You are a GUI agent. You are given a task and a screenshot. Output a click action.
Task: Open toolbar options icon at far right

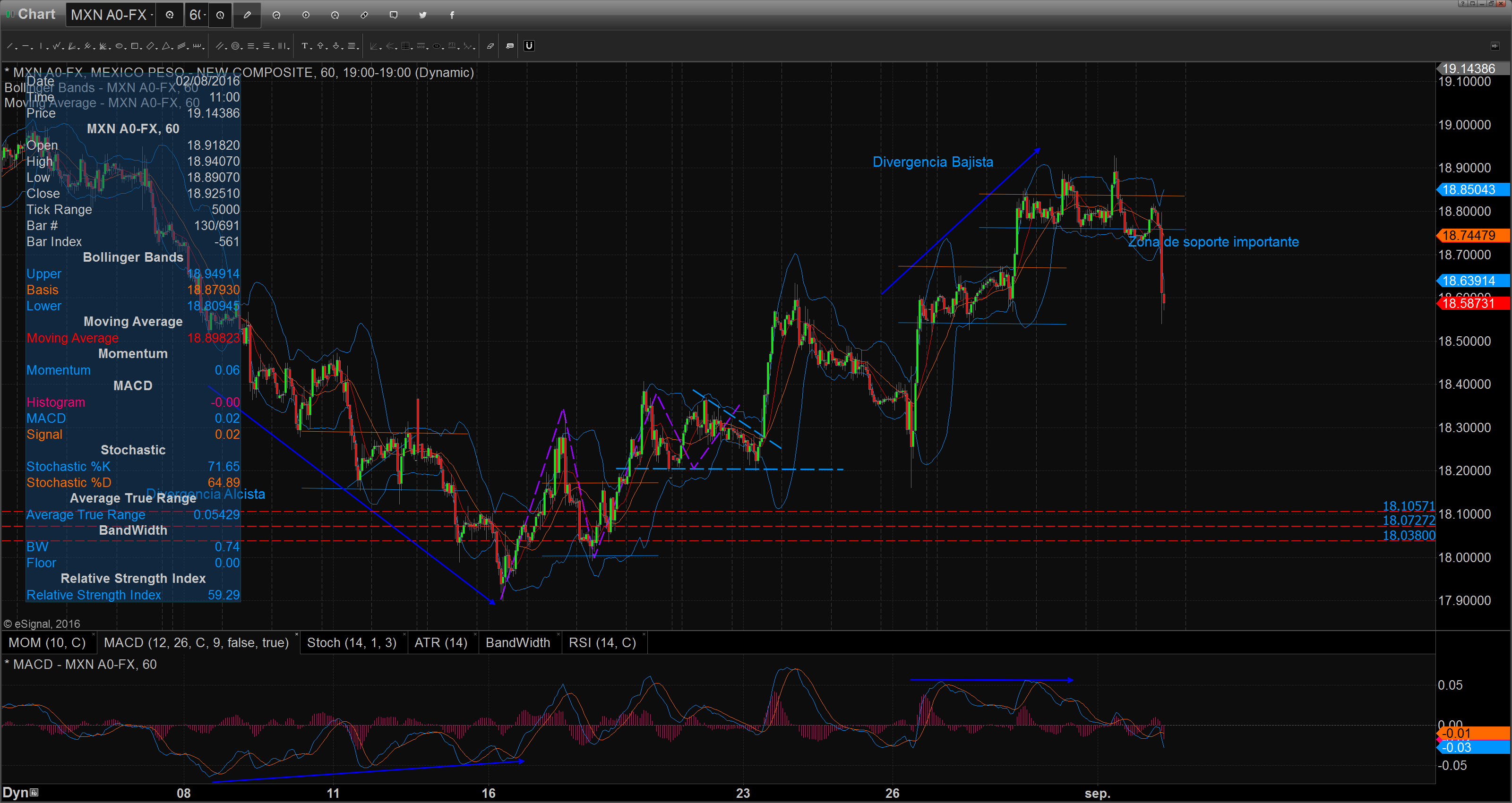click(x=1495, y=46)
